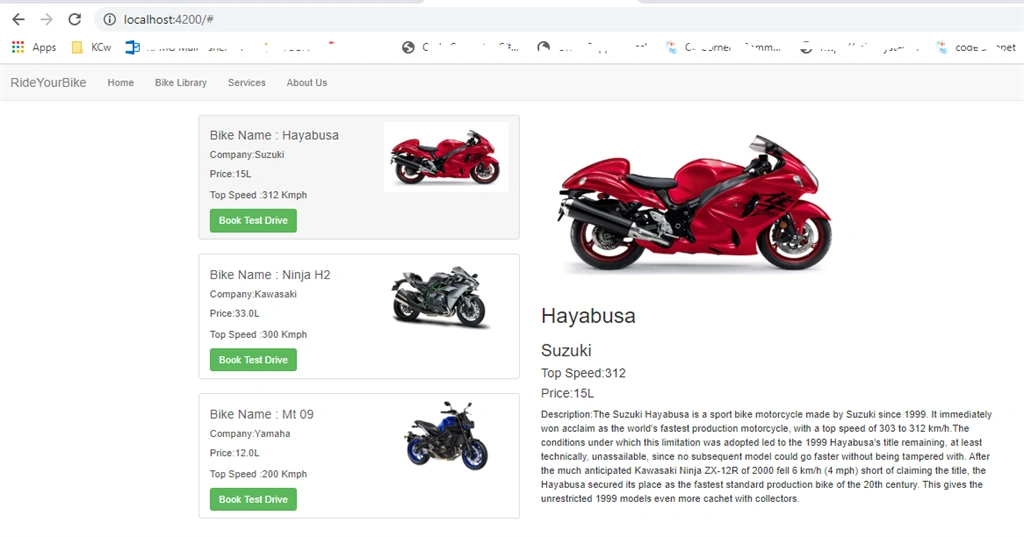Book Test Drive for Hayabusa
The image size is (1024, 537).
253,220
